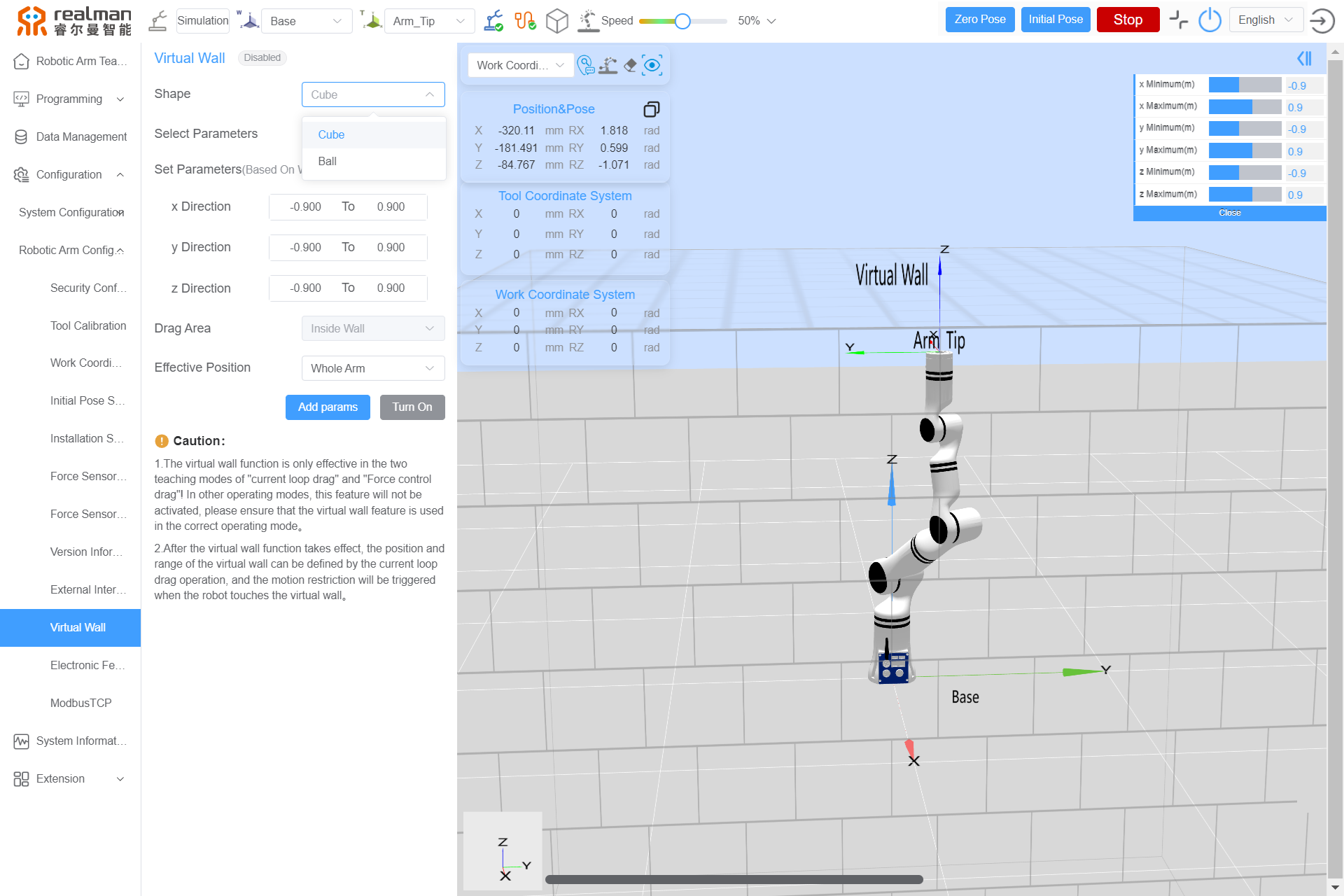Click the robot connection status icon

[x=494, y=21]
